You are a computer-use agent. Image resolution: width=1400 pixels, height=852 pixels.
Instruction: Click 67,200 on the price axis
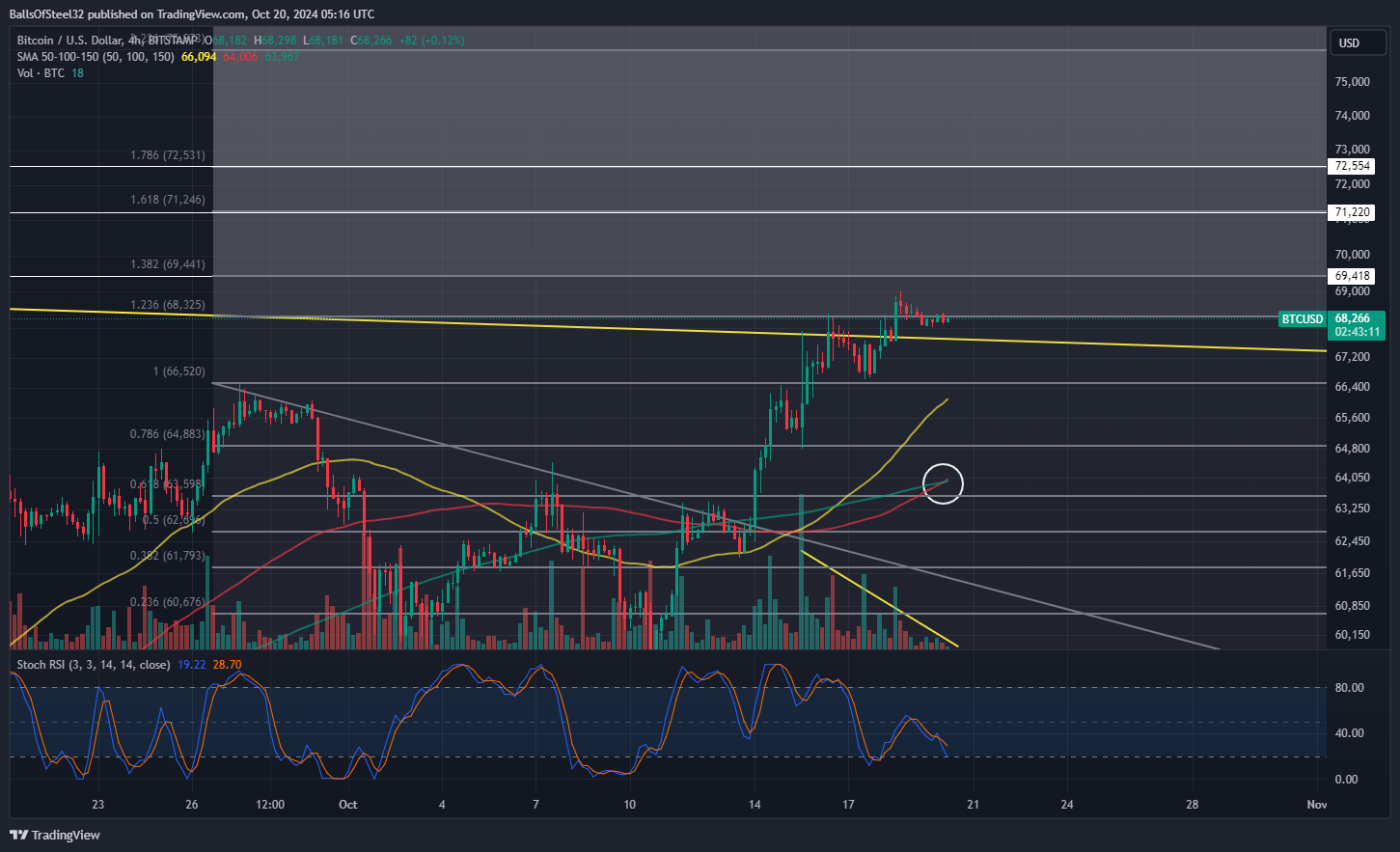coord(1352,357)
